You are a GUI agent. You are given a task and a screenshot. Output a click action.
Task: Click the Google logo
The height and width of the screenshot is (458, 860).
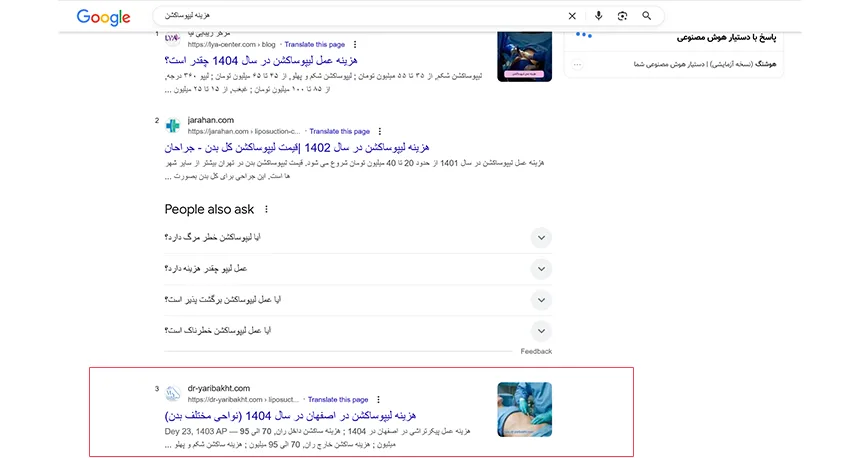(x=104, y=17)
